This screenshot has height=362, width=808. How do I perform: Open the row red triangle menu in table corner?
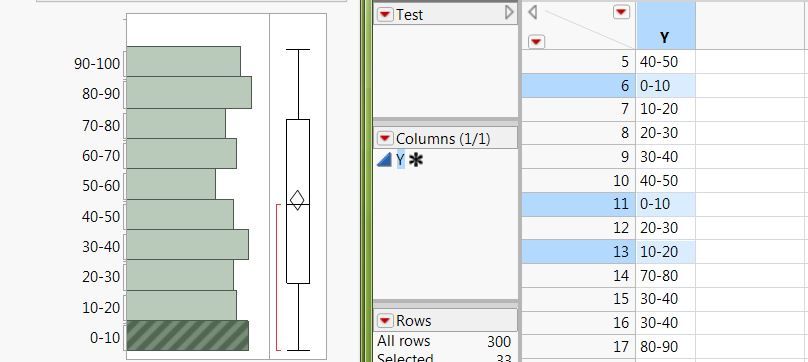[x=536, y=41]
